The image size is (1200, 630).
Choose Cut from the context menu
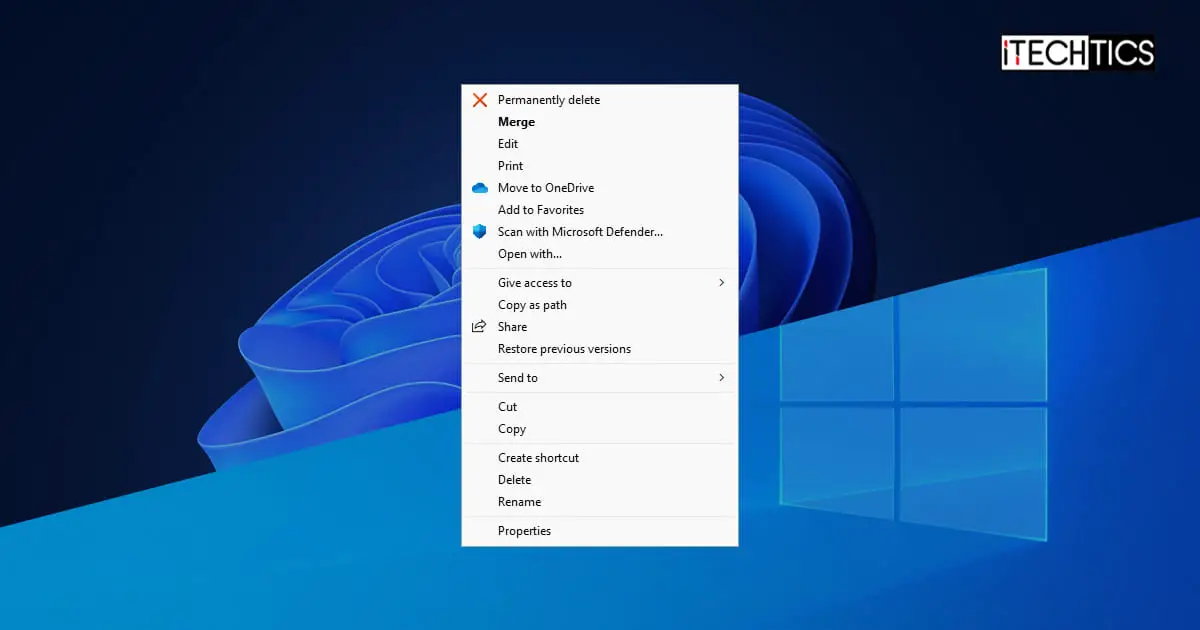pyautogui.click(x=600, y=407)
